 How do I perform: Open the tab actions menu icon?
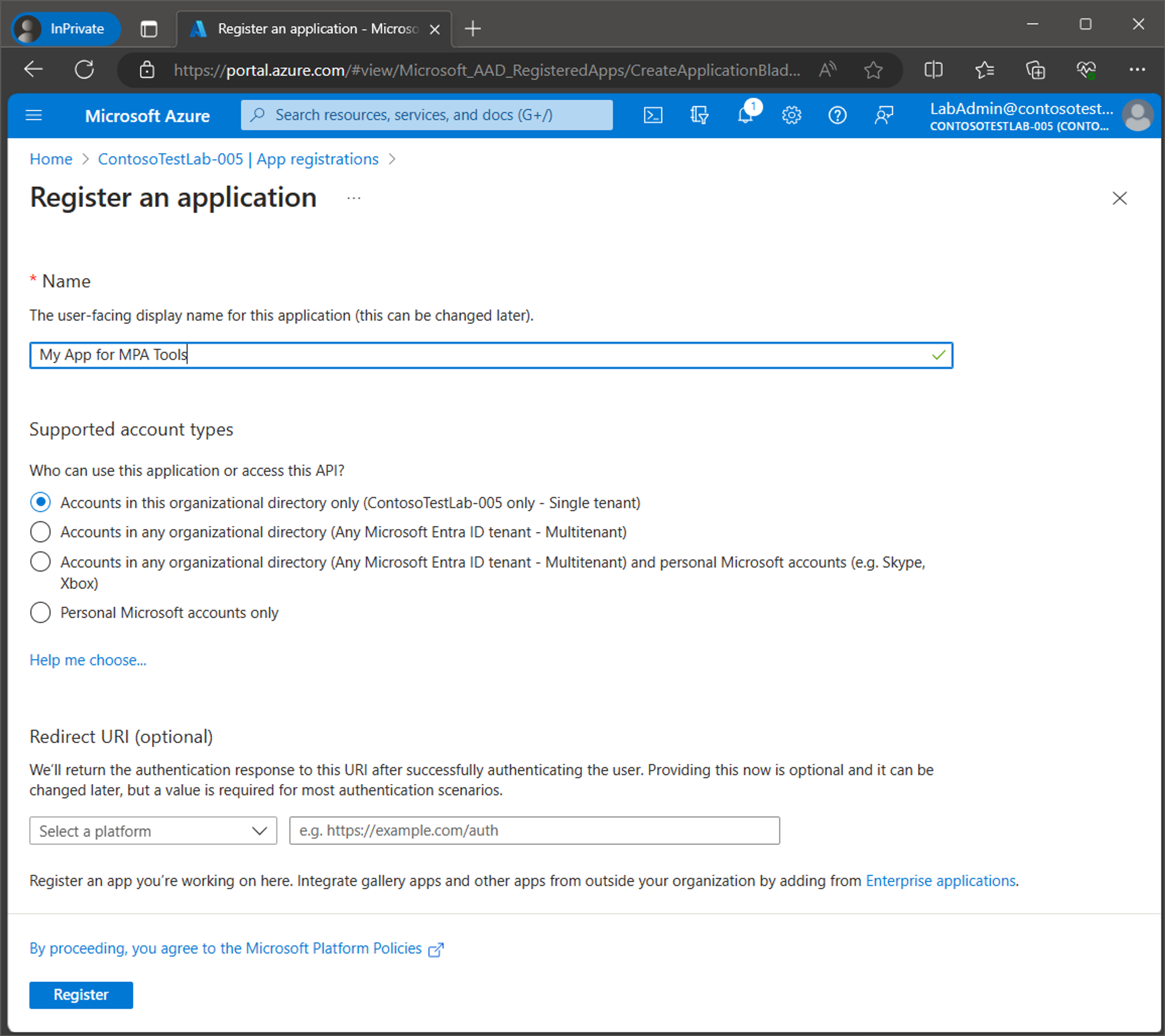149,29
